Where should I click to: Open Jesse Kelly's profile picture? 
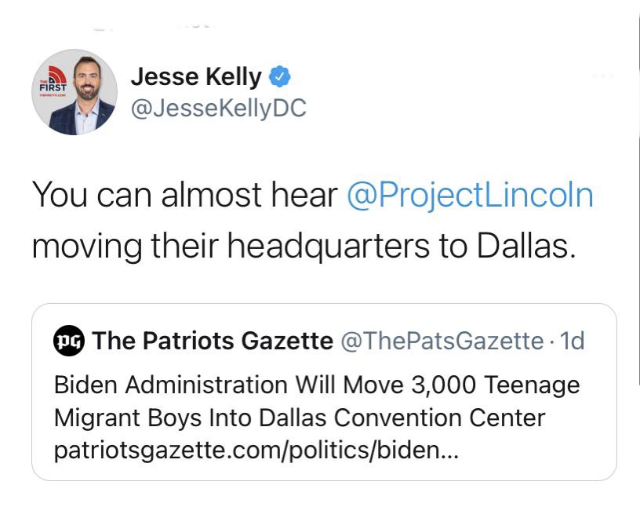coord(75,92)
